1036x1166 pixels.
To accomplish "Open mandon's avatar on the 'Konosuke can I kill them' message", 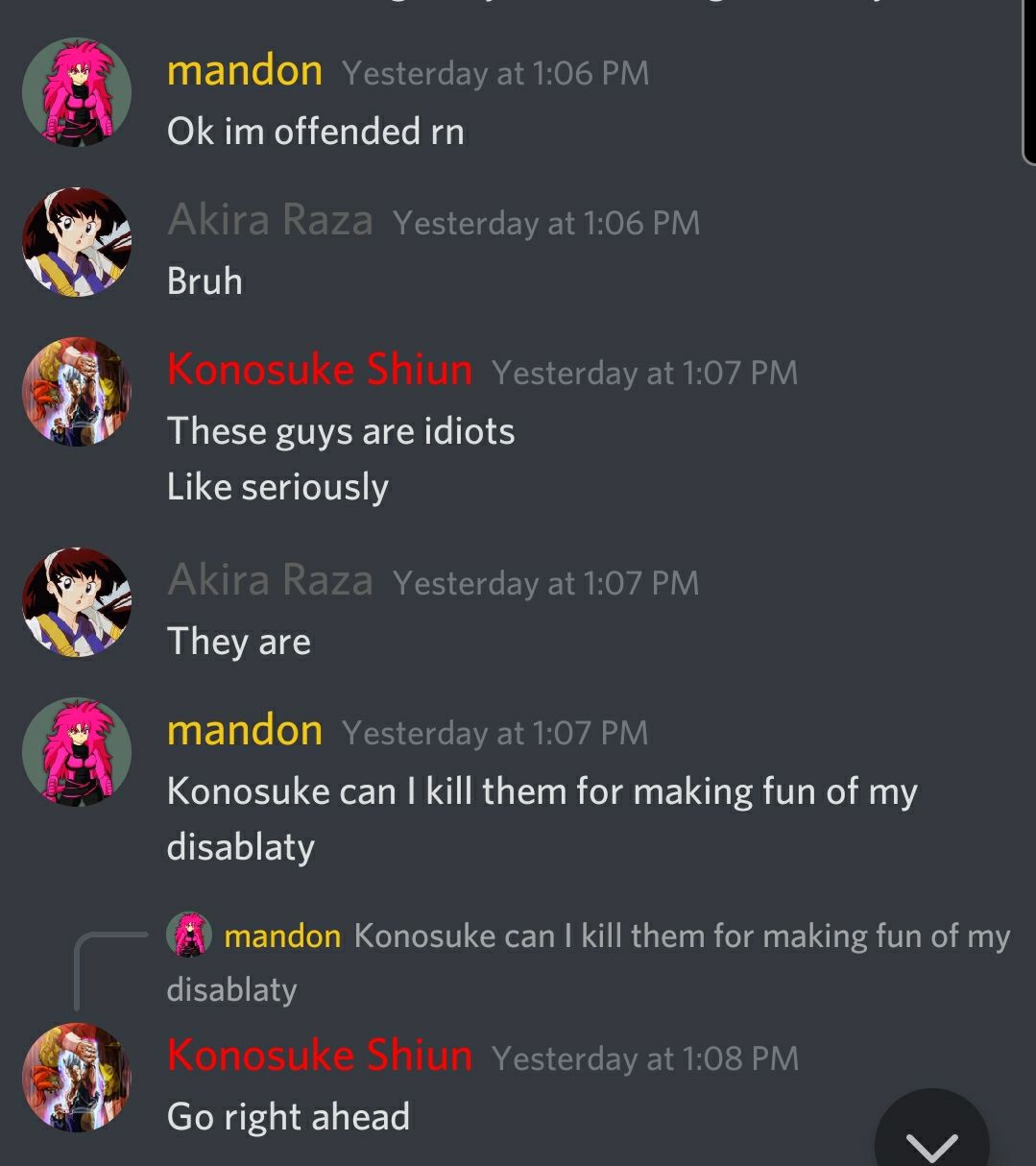I will point(77,752).
